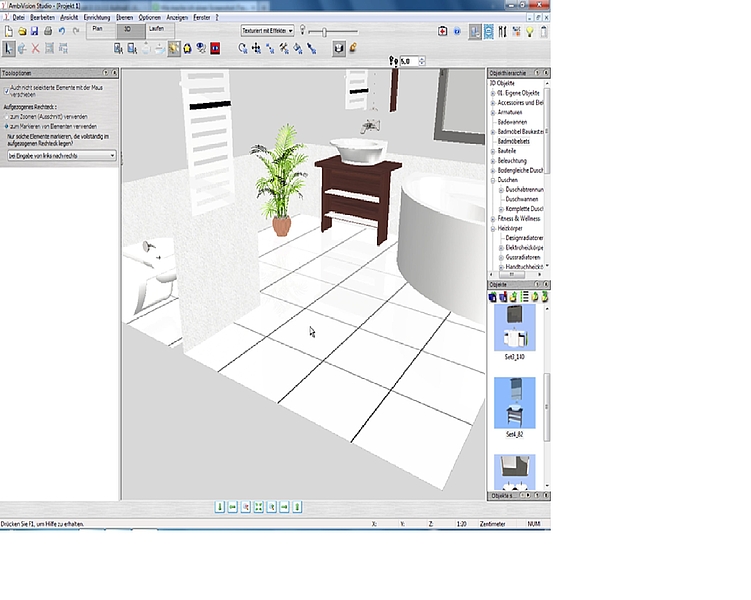Select 'zum Markieren von Elementen verwenden' option
This screenshot has width=751, height=600.
[6, 126]
